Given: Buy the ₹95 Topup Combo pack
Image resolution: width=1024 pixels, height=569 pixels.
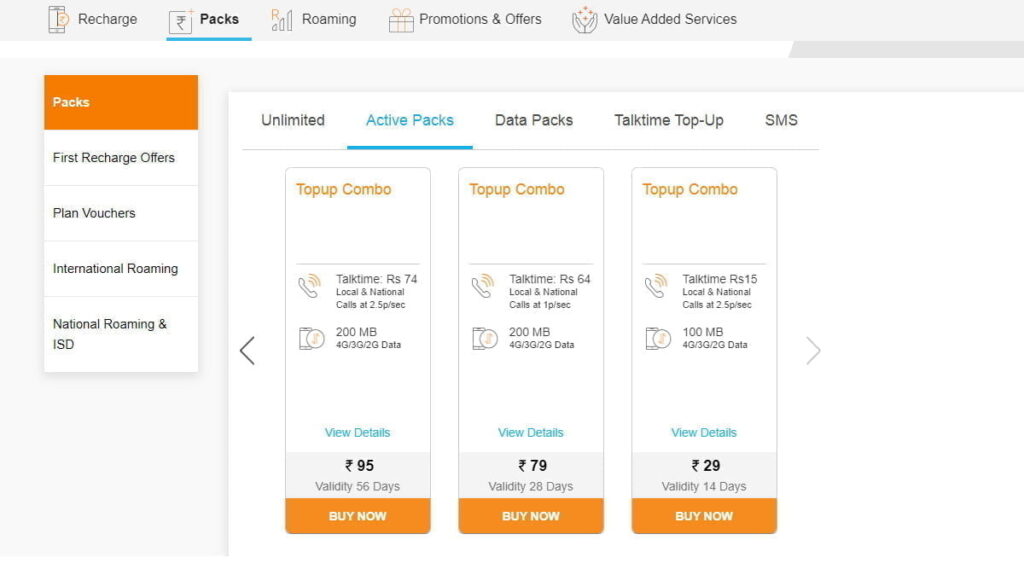Looking at the screenshot, I should pyautogui.click(x=358, y=516).
